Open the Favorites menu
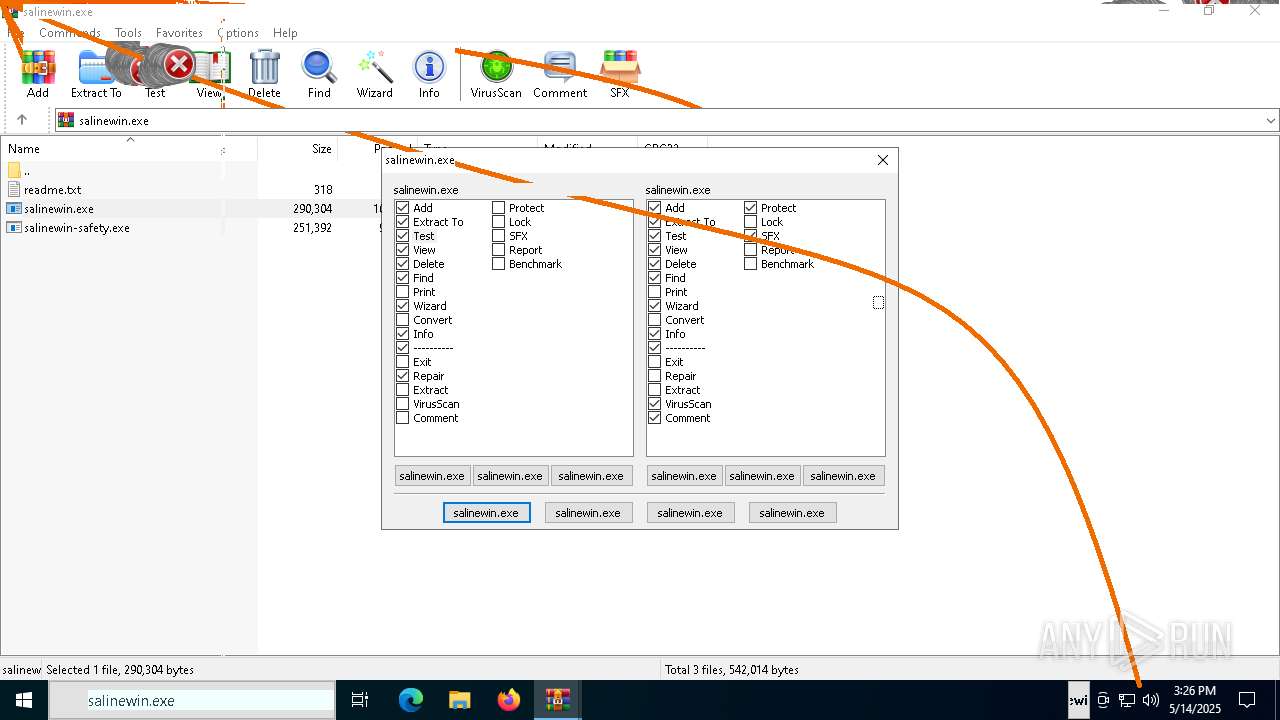Viewport: 1280px width, 720px height. coord(179,33)
